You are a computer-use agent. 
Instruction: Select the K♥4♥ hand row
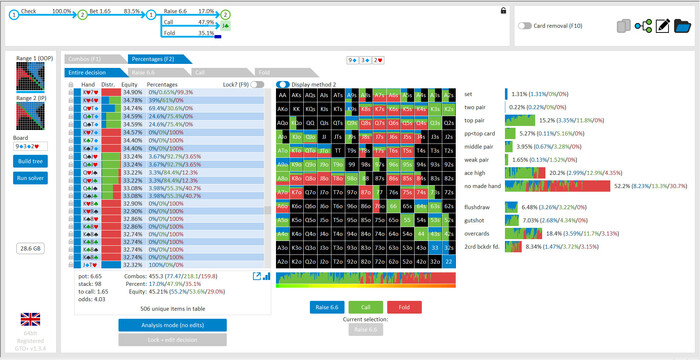[170, 100]
